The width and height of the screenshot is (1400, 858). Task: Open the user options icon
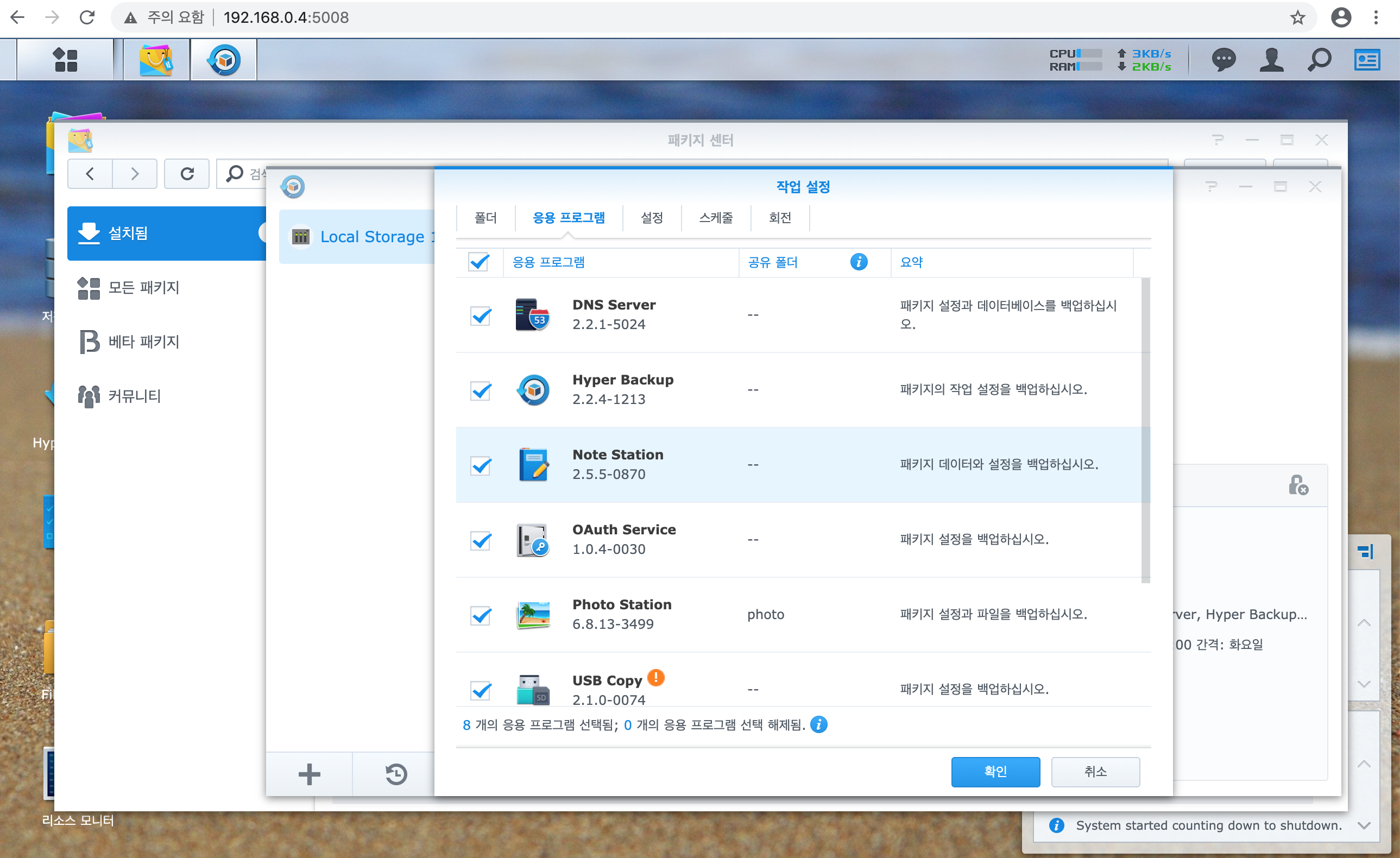coord(1271,60)
